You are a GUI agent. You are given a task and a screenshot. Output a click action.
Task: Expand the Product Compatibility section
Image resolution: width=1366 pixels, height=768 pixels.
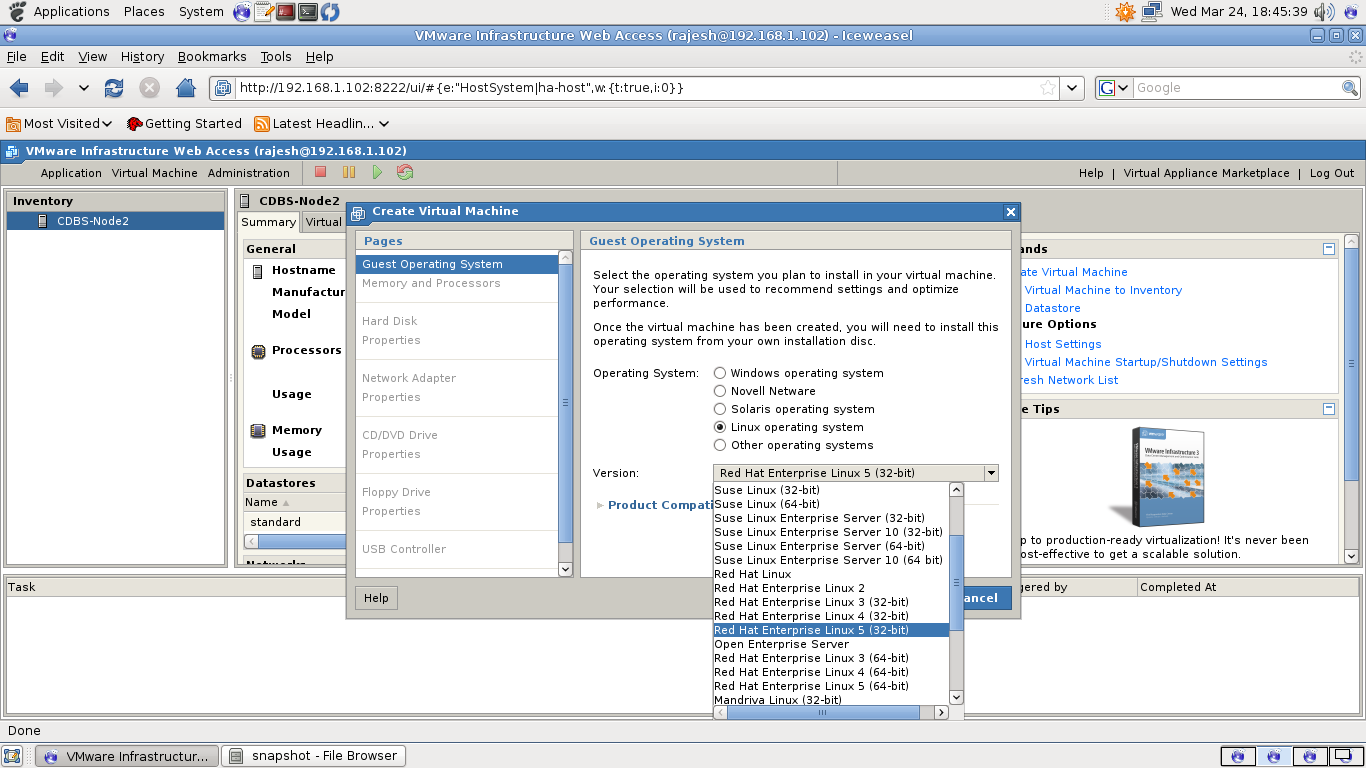tap(600, 505)
